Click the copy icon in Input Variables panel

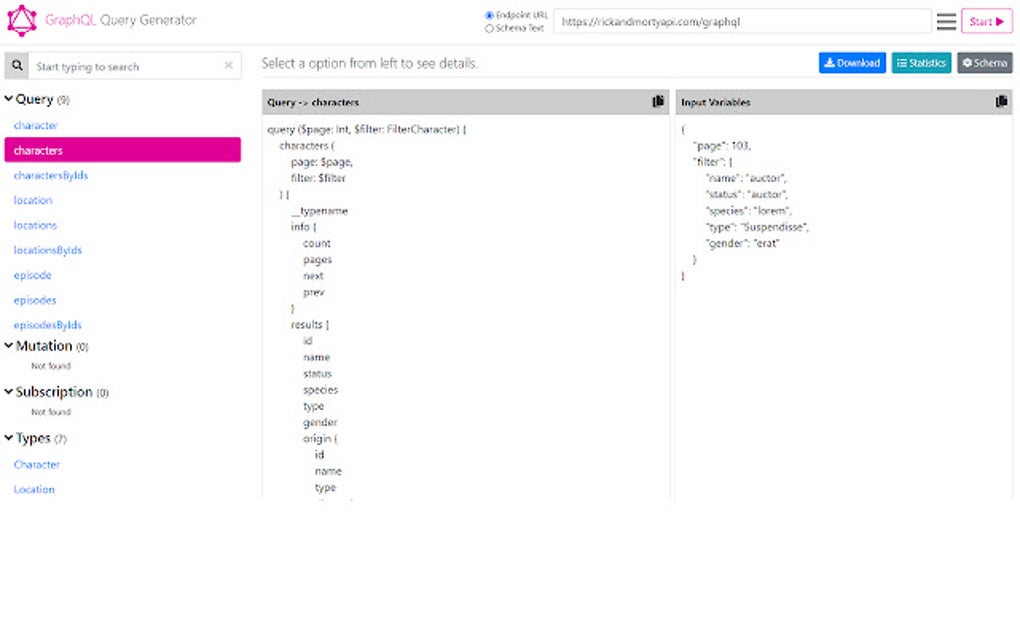[1002, 101]
